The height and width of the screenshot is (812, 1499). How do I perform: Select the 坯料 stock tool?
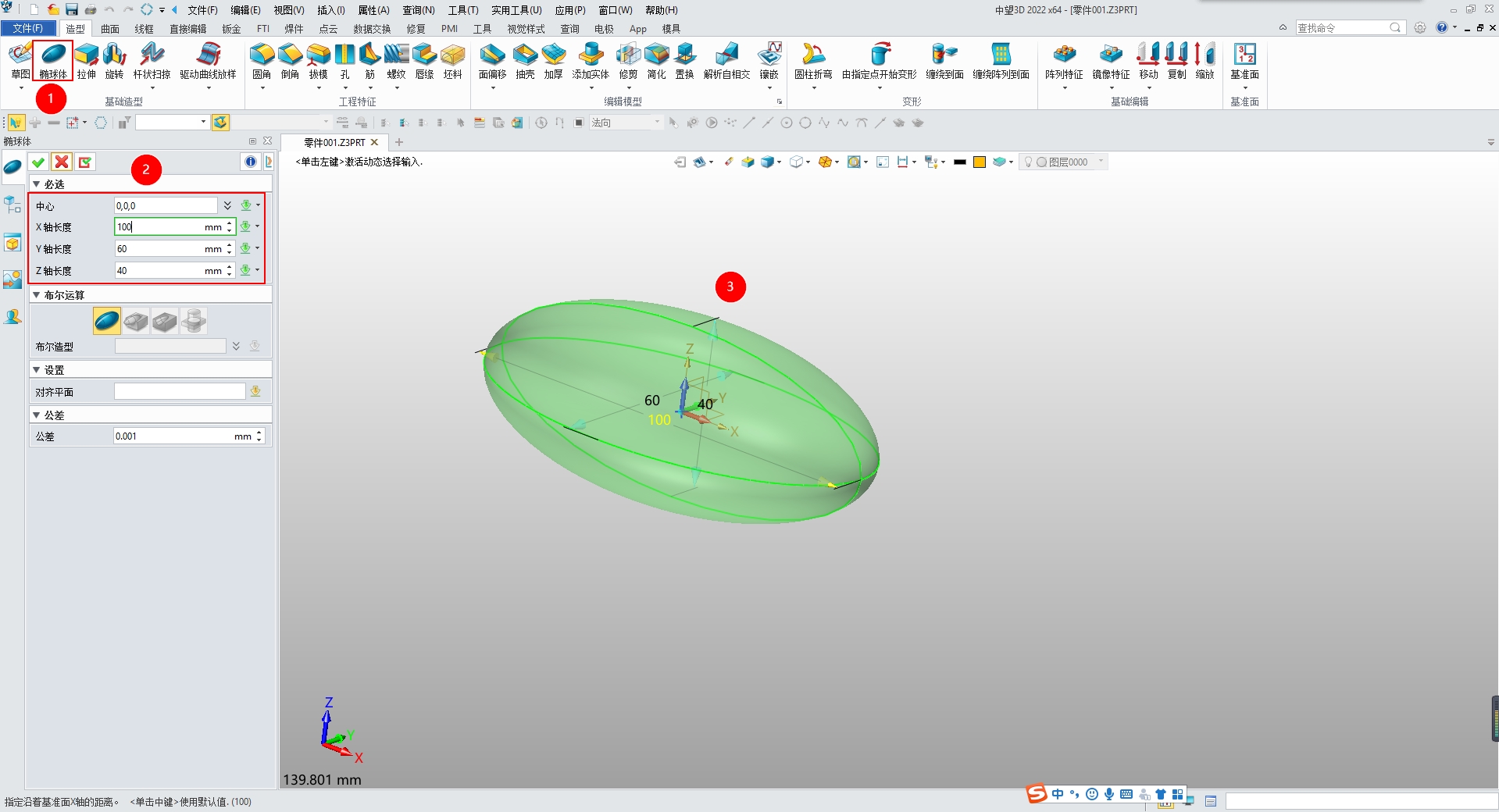(452, 61)
